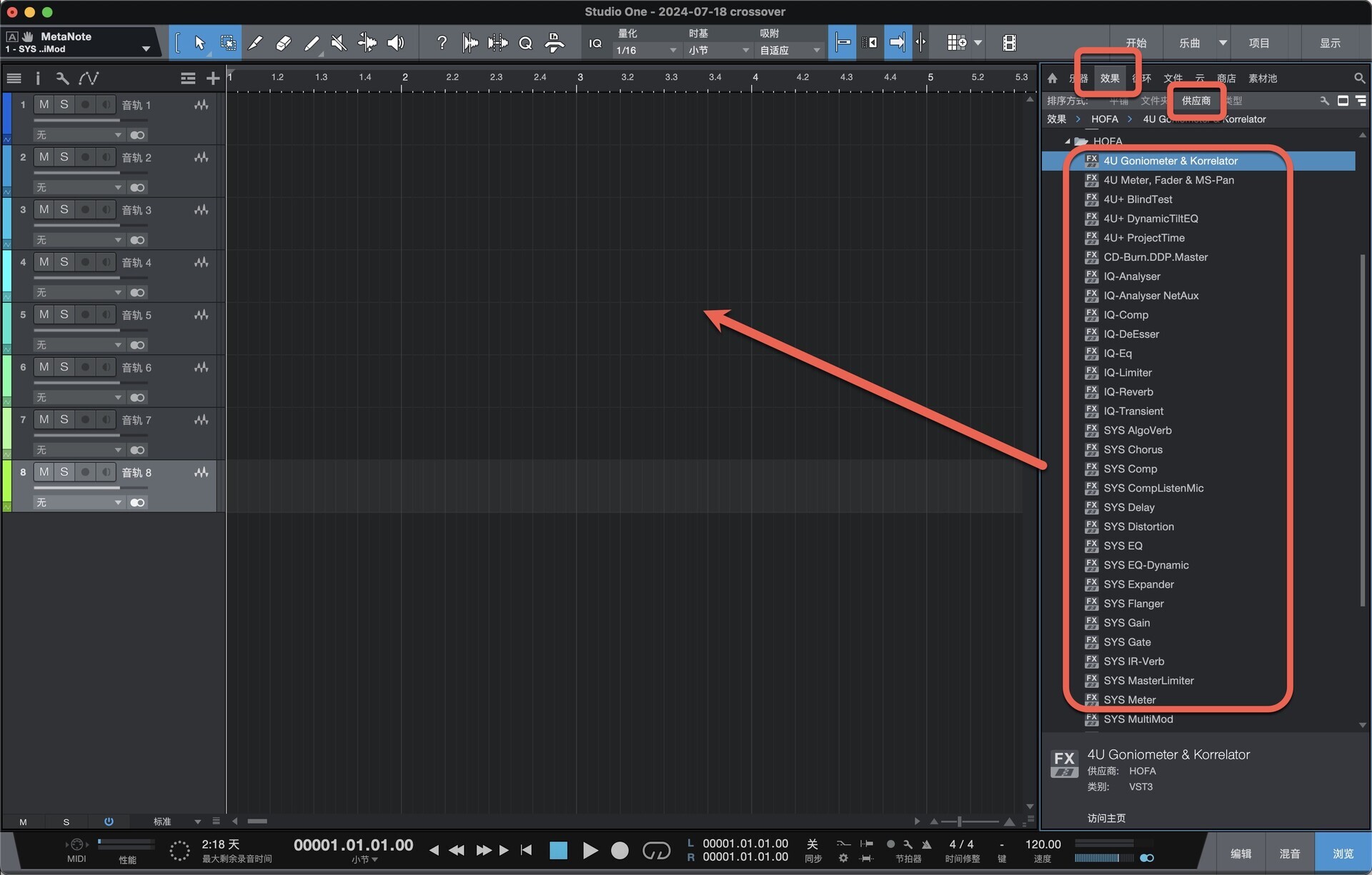Select the Eraser tool
The image size is (1372, 875).
(x=283, y=43)
